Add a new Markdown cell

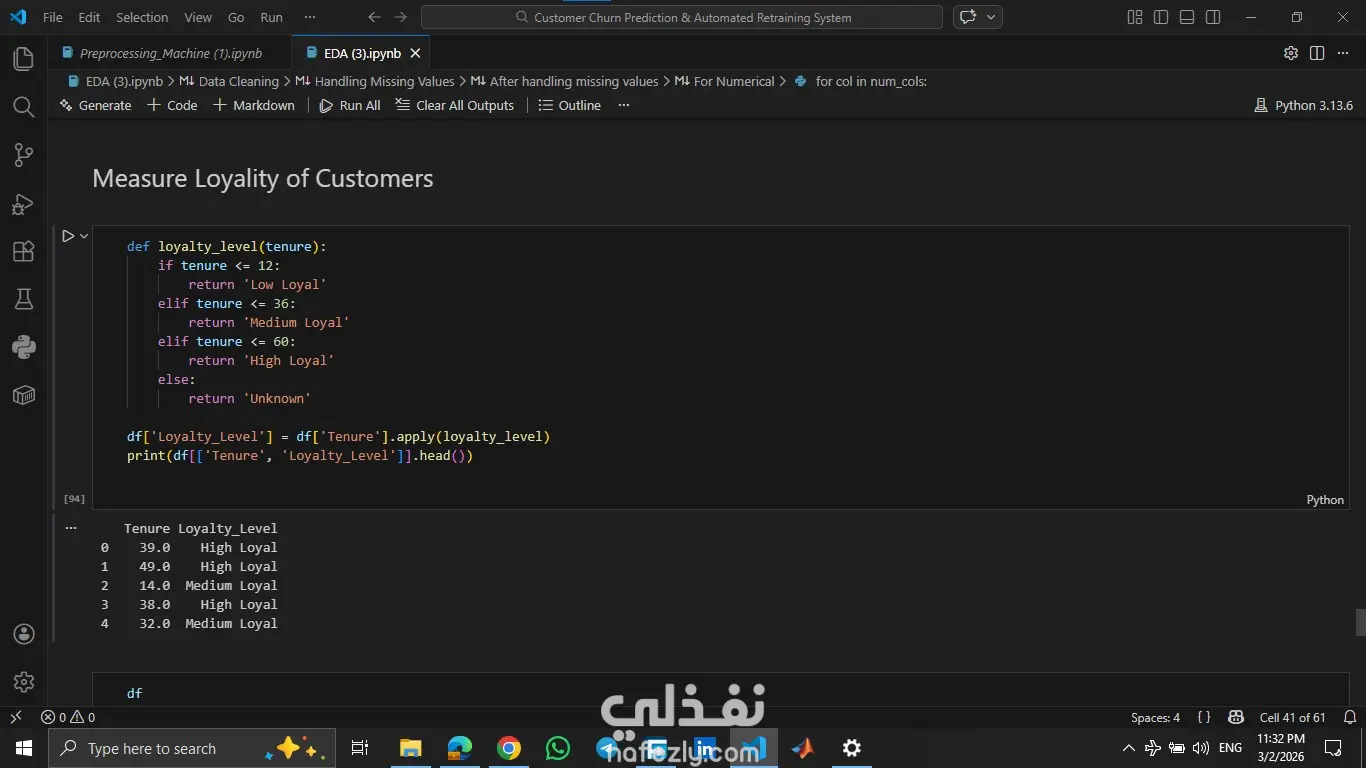point(254,105)
